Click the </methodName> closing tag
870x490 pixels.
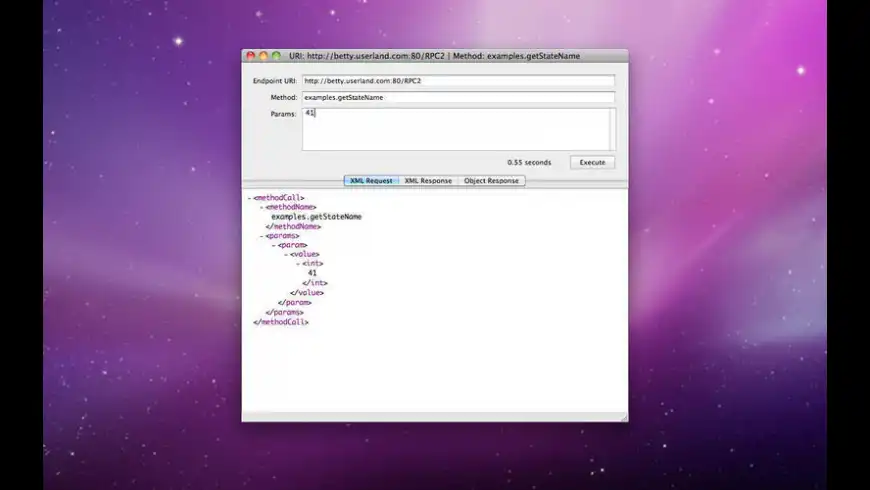point(294,226)
